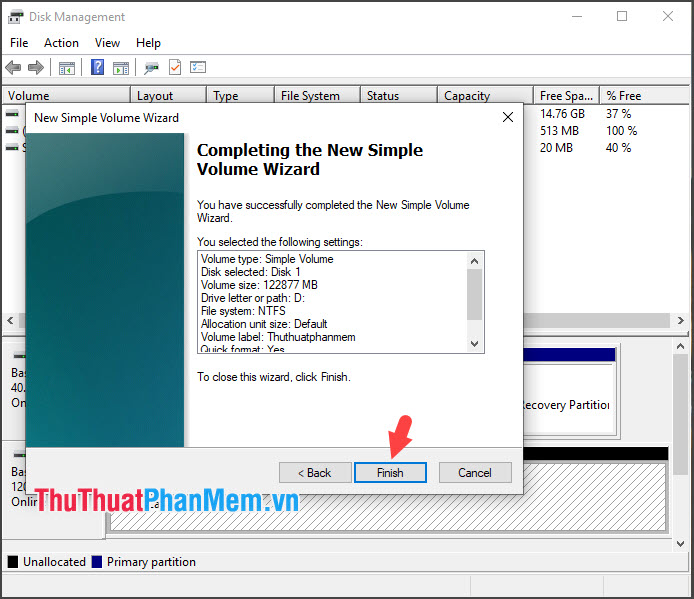
Task: Minimize the Disk Management window
Action: pyautogui.click(x=577, y=17)
